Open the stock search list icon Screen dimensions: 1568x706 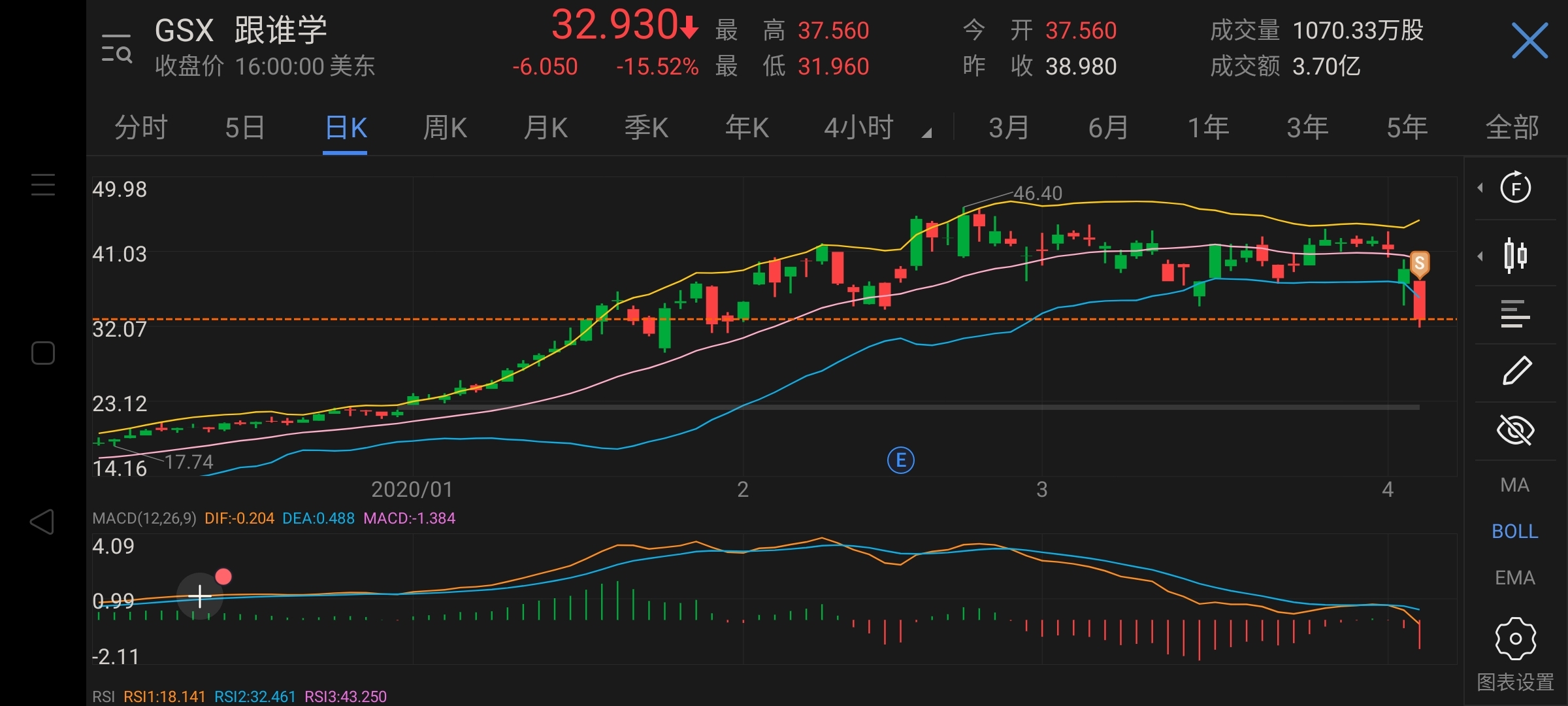[x=117, y=48]
